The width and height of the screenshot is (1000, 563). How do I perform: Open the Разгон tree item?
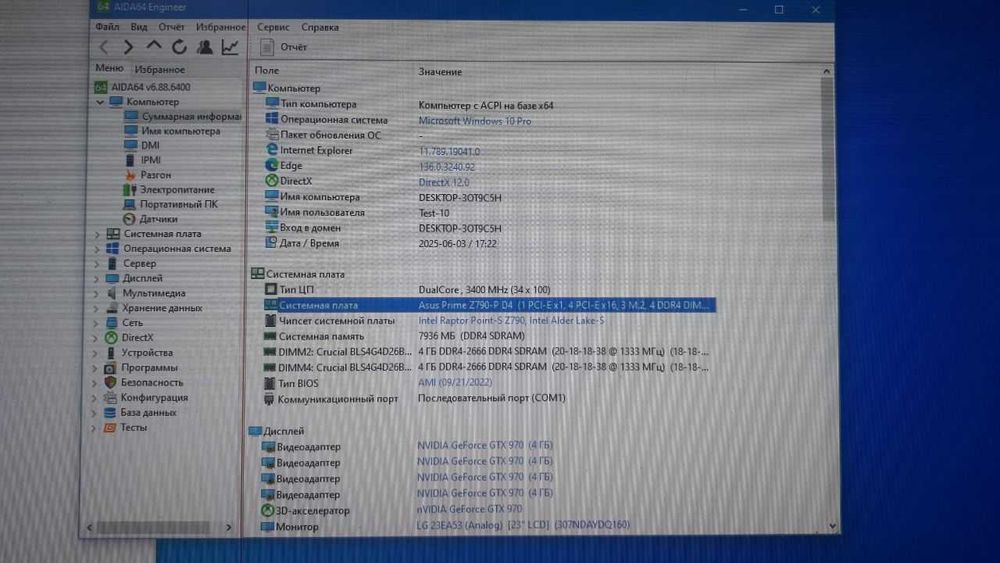click(156, 175)
